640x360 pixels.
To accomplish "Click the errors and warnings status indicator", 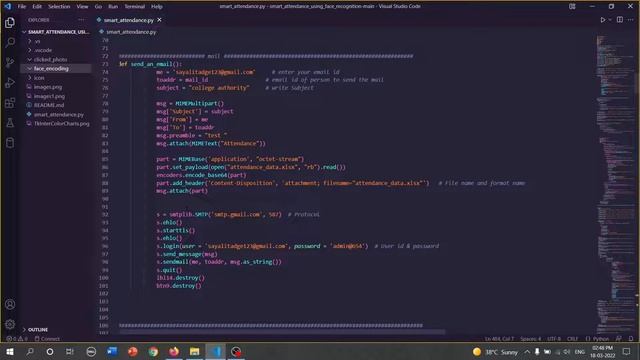I will click(17, 339).
